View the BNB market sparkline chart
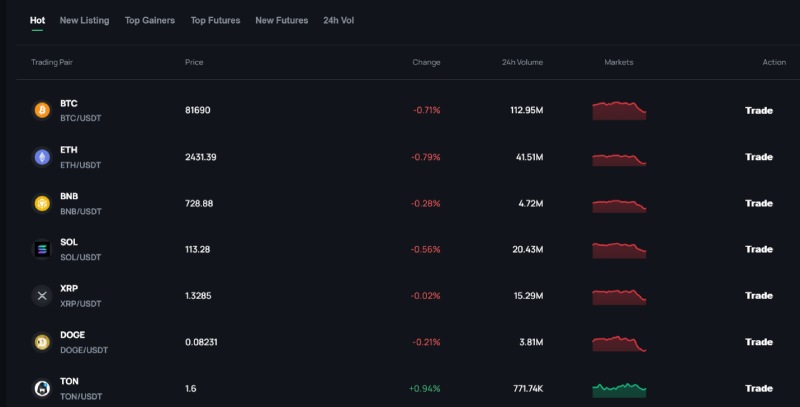 coord(619,206)
